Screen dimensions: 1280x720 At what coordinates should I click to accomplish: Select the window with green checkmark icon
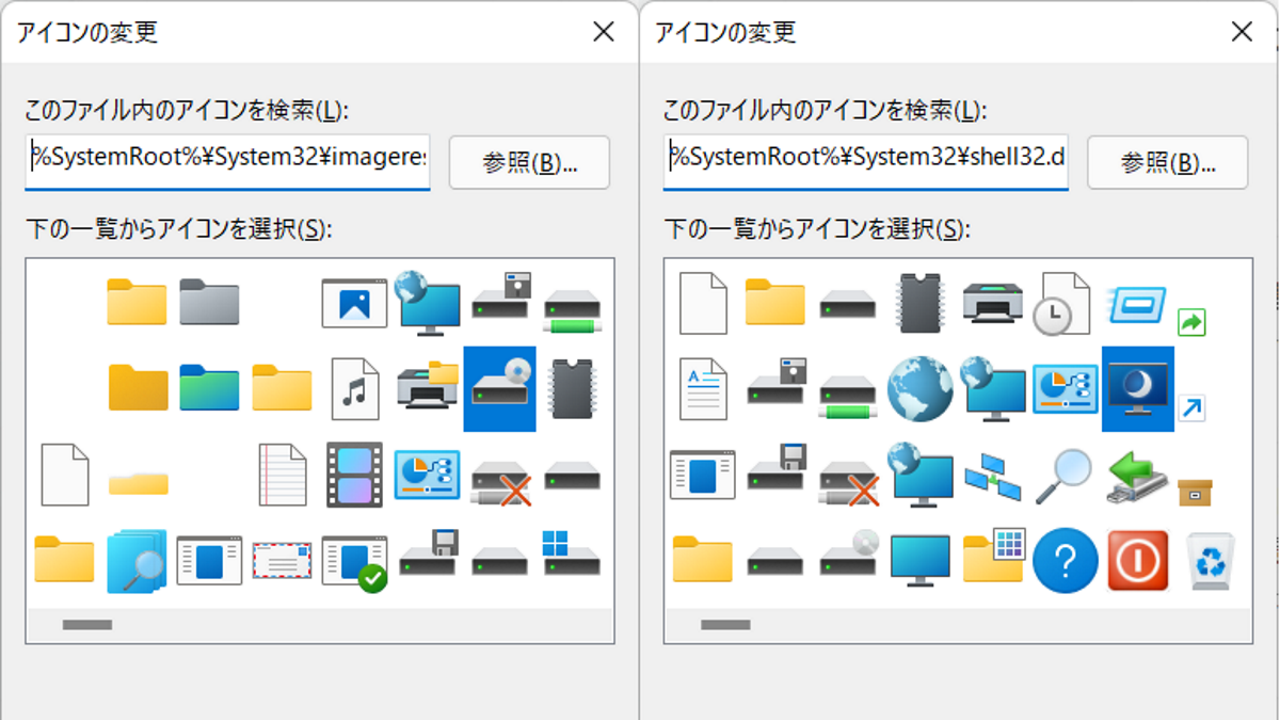pyautogui.click(x=355, y=563)
